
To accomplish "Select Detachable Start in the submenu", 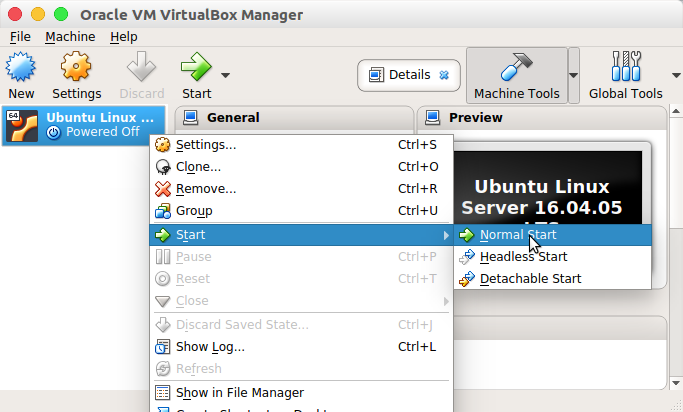I will point(552,279).
